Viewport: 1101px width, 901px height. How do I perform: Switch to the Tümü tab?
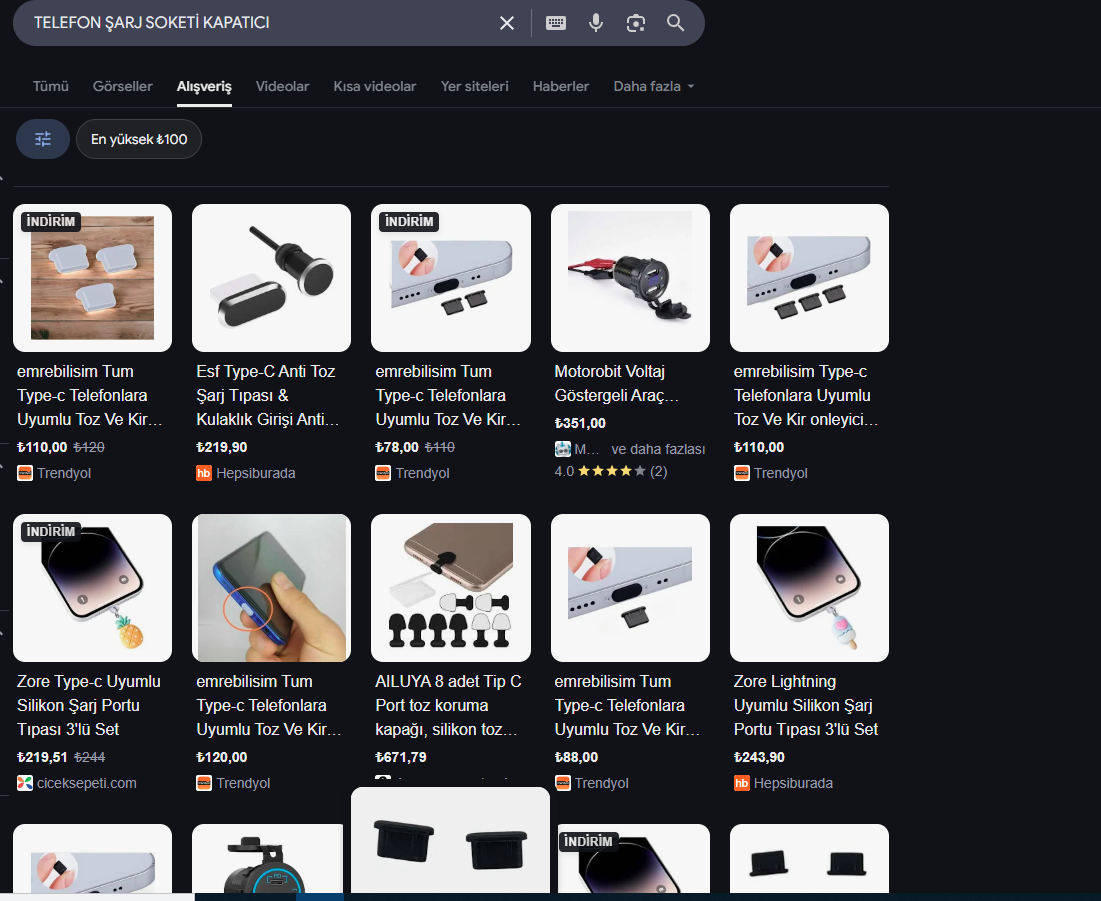51,86
